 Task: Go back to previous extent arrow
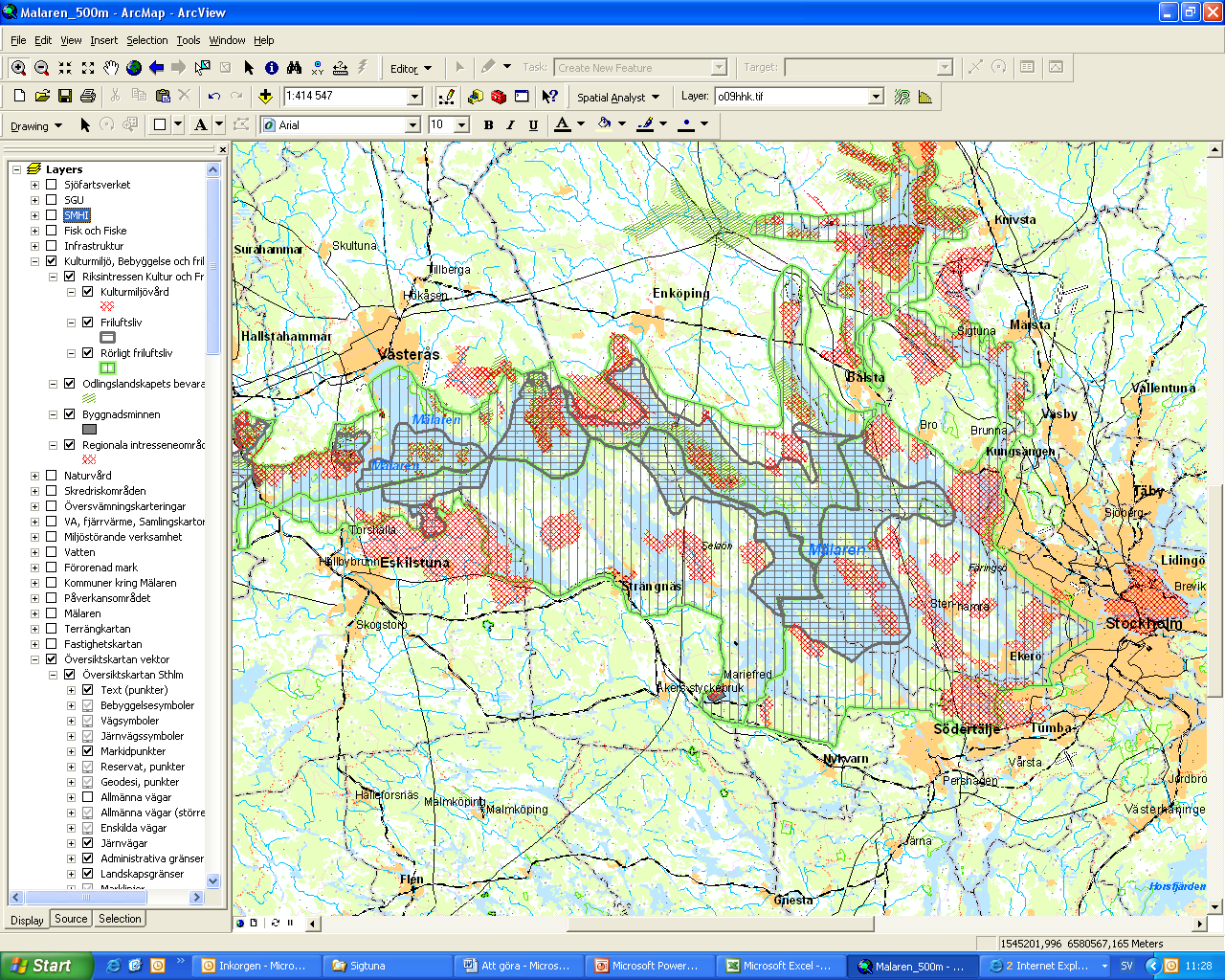156,68
